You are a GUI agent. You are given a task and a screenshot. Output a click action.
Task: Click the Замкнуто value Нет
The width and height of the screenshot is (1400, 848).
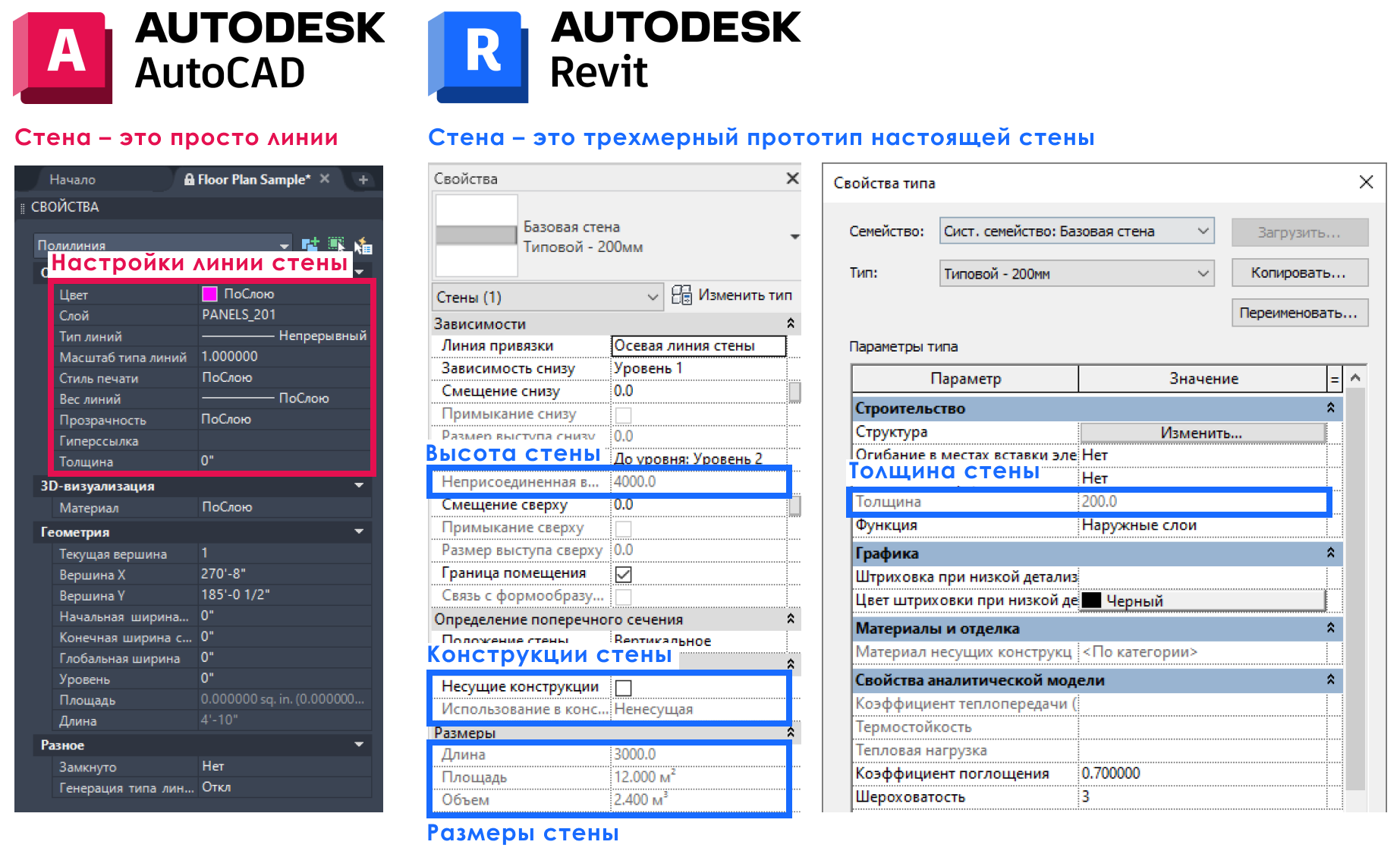pyautogui.click(x=284, y=767)
